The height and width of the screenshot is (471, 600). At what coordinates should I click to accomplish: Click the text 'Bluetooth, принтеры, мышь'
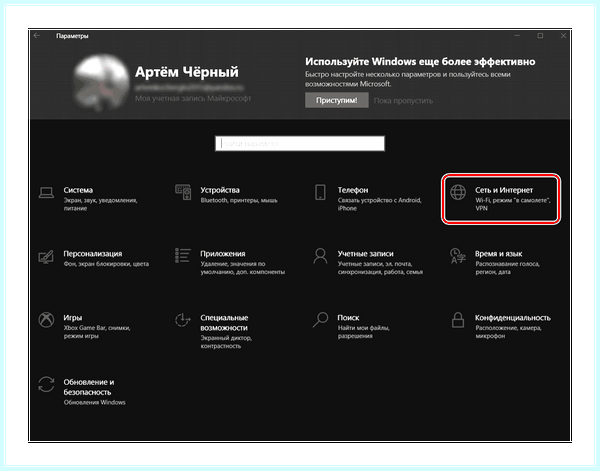[x=239, y=200]
